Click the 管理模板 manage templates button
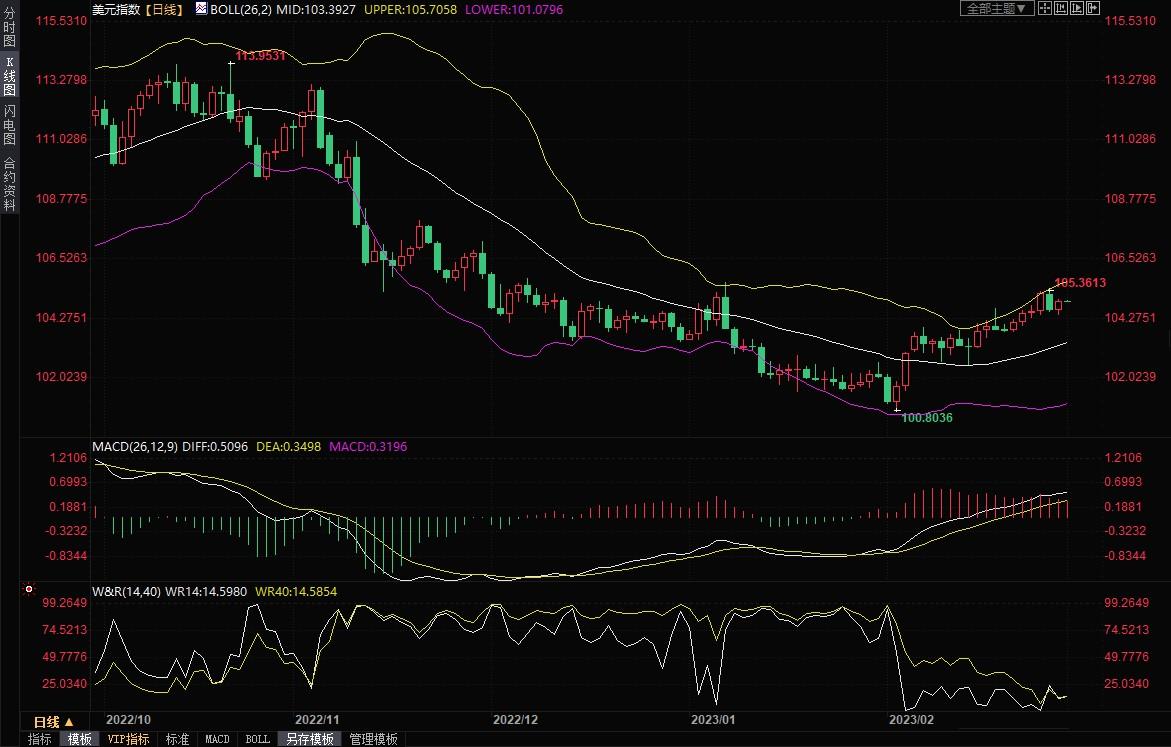 [x=373, y=739]
